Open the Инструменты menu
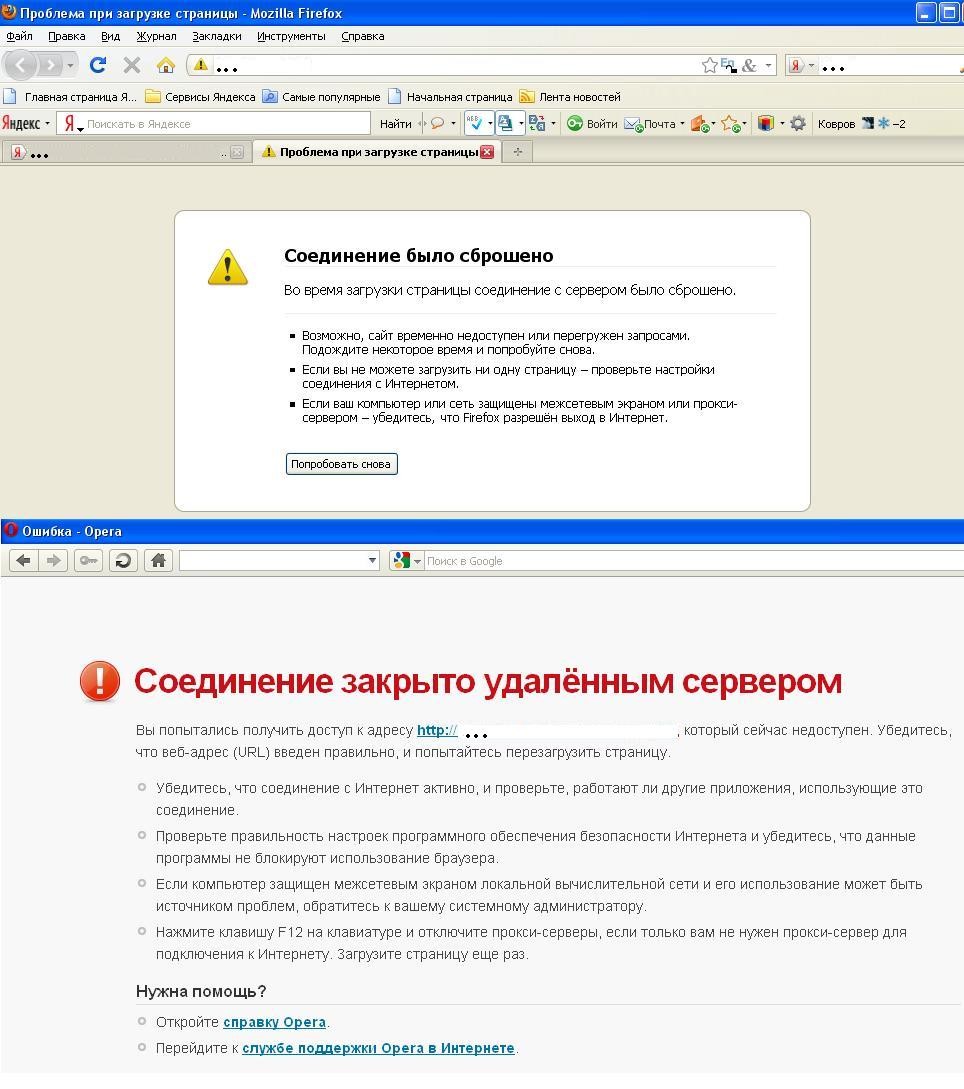Image resolution: width=964 pixels, height=1089 pixels. coord(291,36)
